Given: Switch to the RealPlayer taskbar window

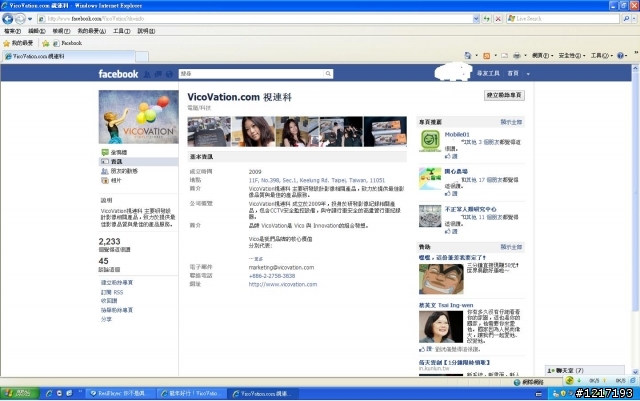Looking at the screenshot, I should tap(121, 393).
